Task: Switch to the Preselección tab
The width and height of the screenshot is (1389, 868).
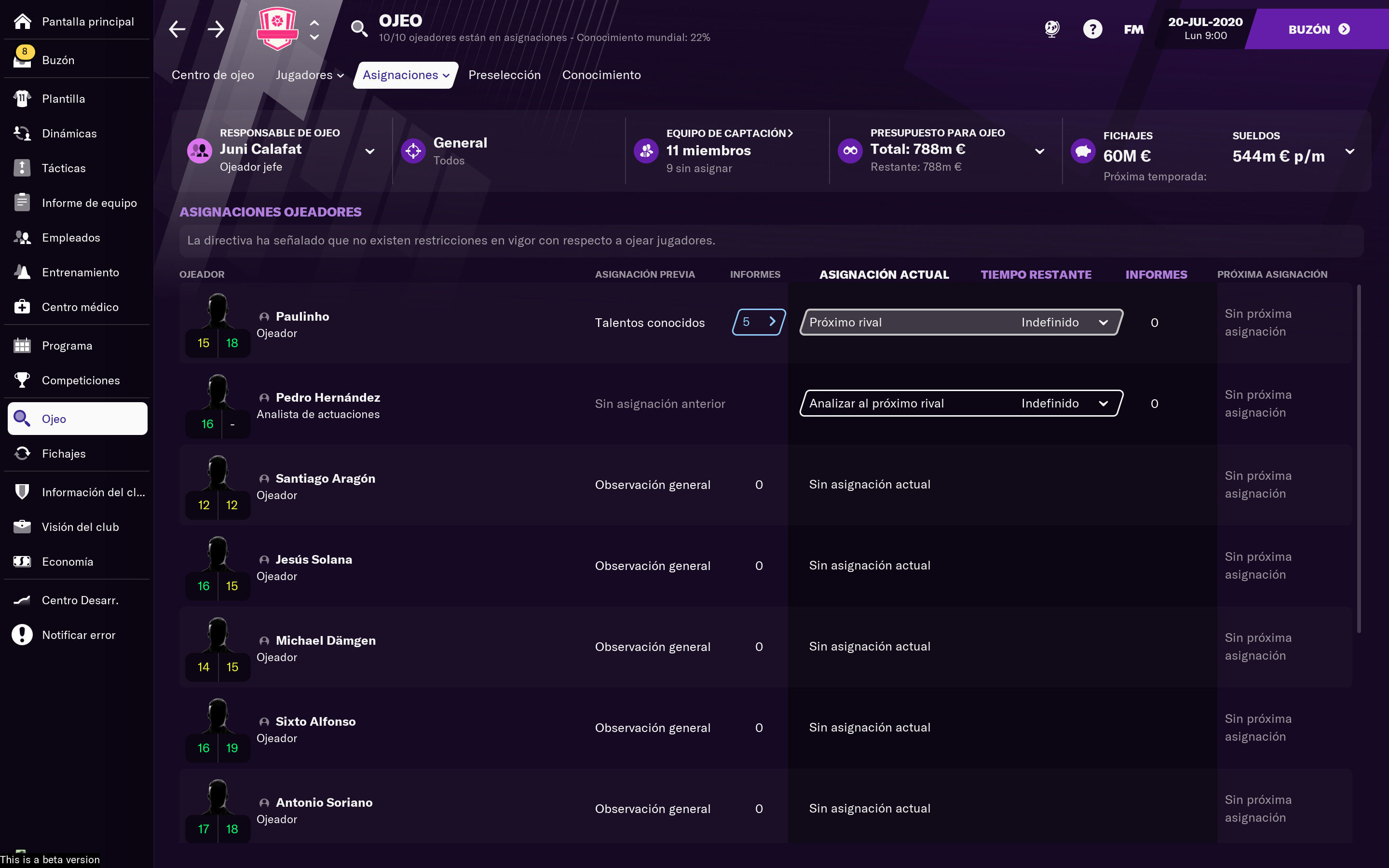Action: click(504, 75)
